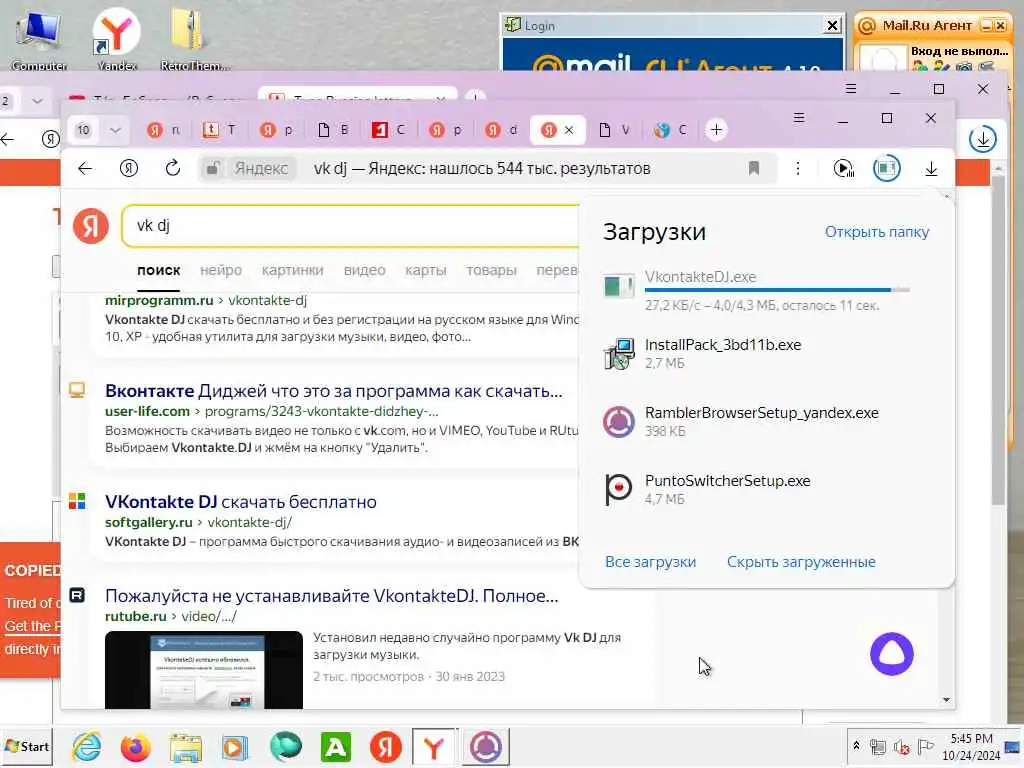Show hidden system tray icons

[x=856, y=745]
